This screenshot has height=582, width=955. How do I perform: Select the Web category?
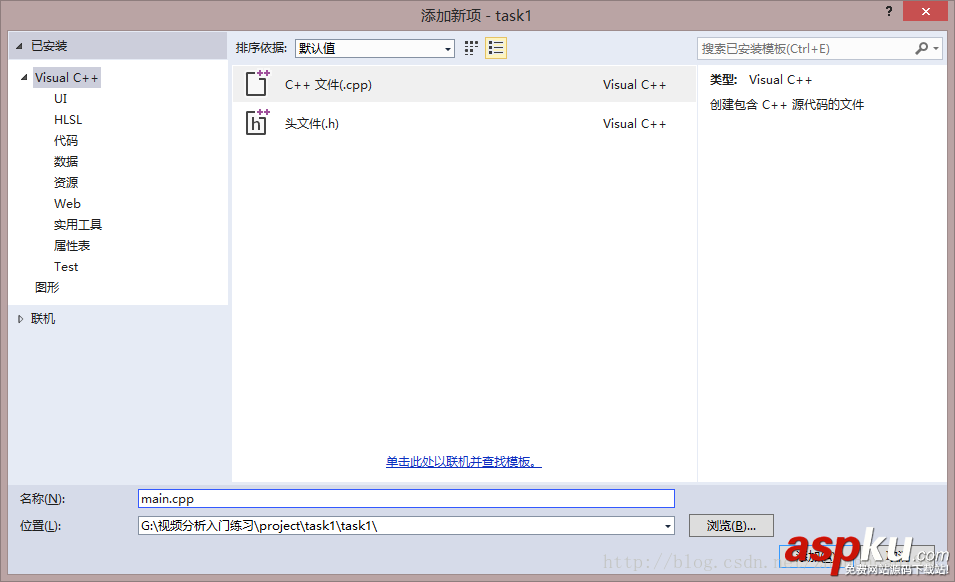click(67, 204)
